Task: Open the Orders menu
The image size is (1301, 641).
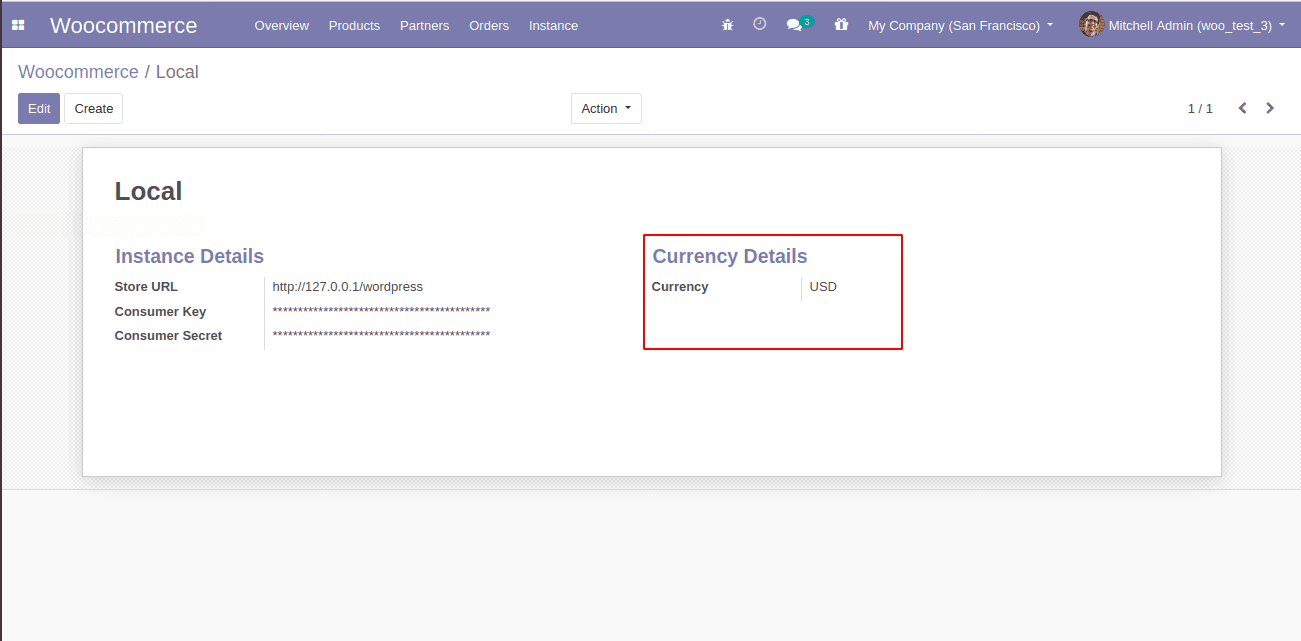Action: coord(489,26)
